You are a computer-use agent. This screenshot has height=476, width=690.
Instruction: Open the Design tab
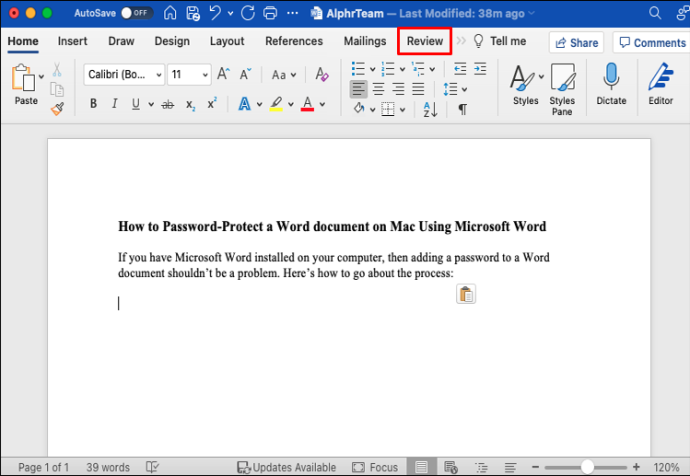click(x=172, y=41)
